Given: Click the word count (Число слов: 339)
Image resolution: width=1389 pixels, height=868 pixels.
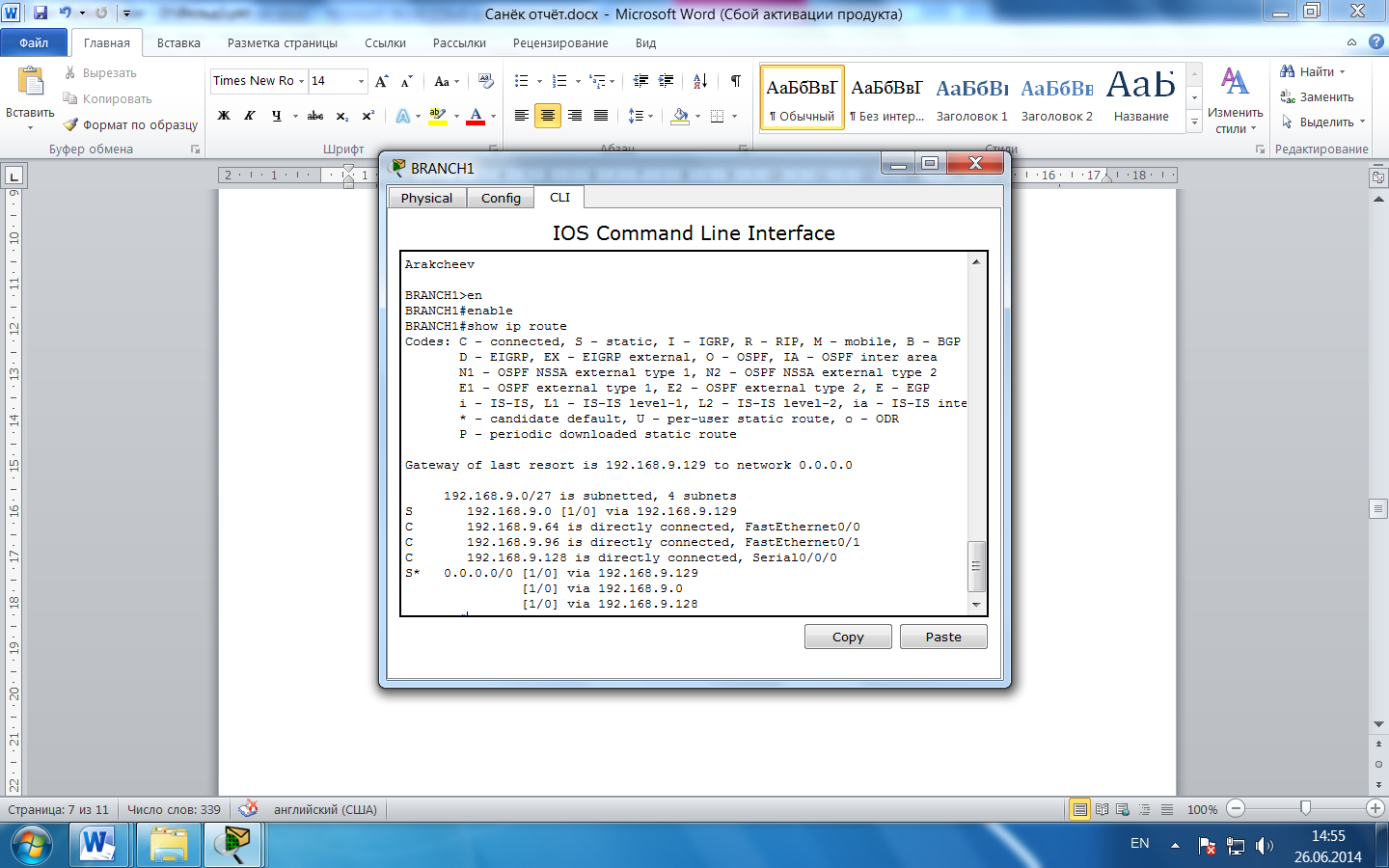Looking at the screenshot, I should (x=174, y=809).
